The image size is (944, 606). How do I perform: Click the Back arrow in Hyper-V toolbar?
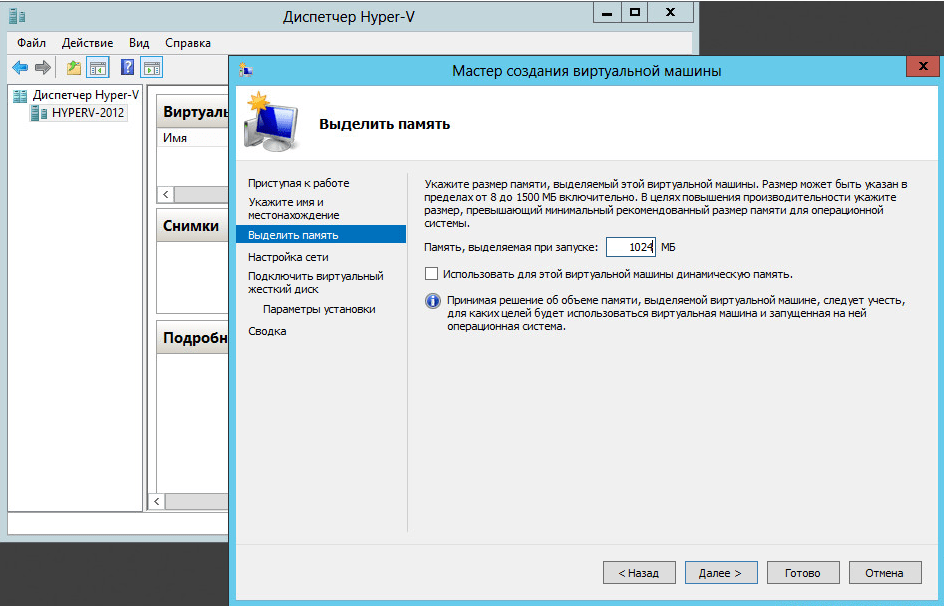(20, 67)
